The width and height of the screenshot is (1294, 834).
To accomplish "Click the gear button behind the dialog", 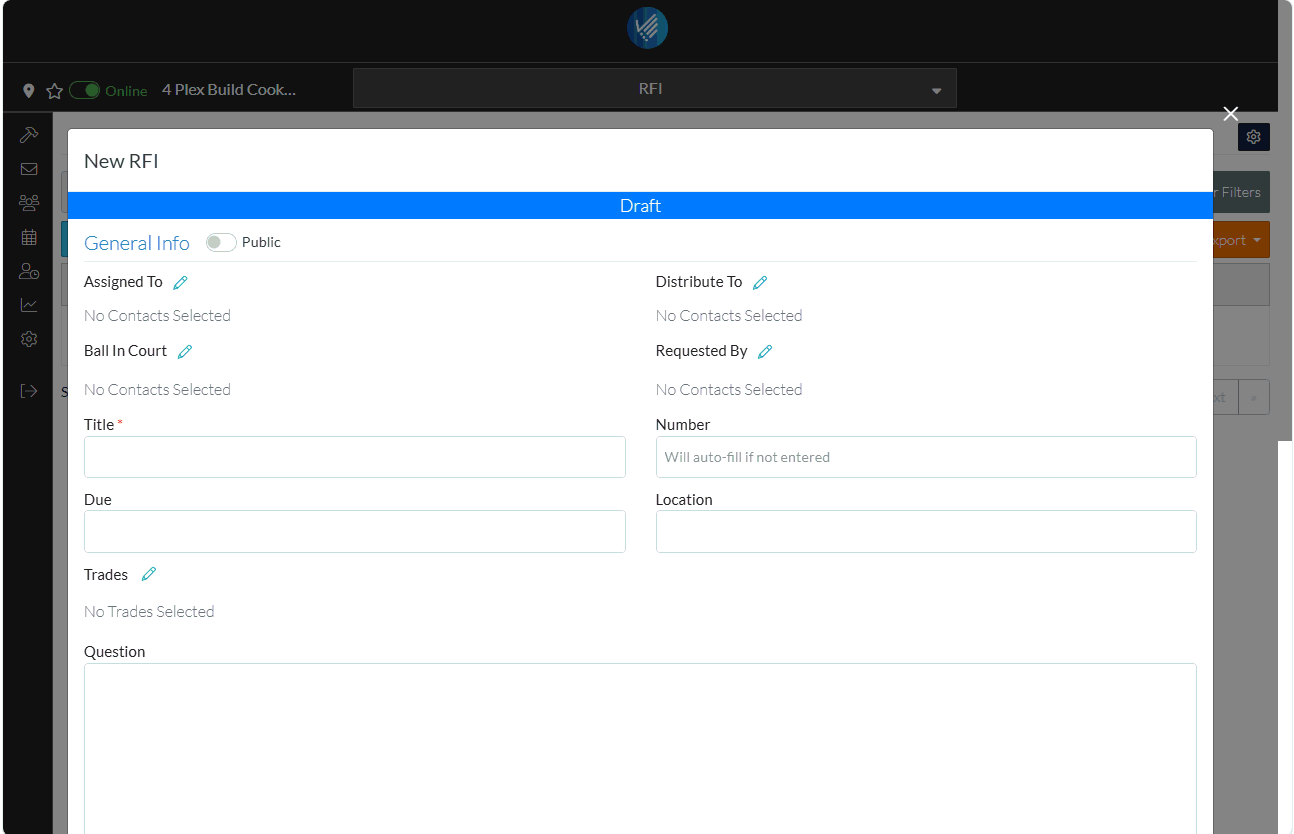I will tap(1254, 137).
